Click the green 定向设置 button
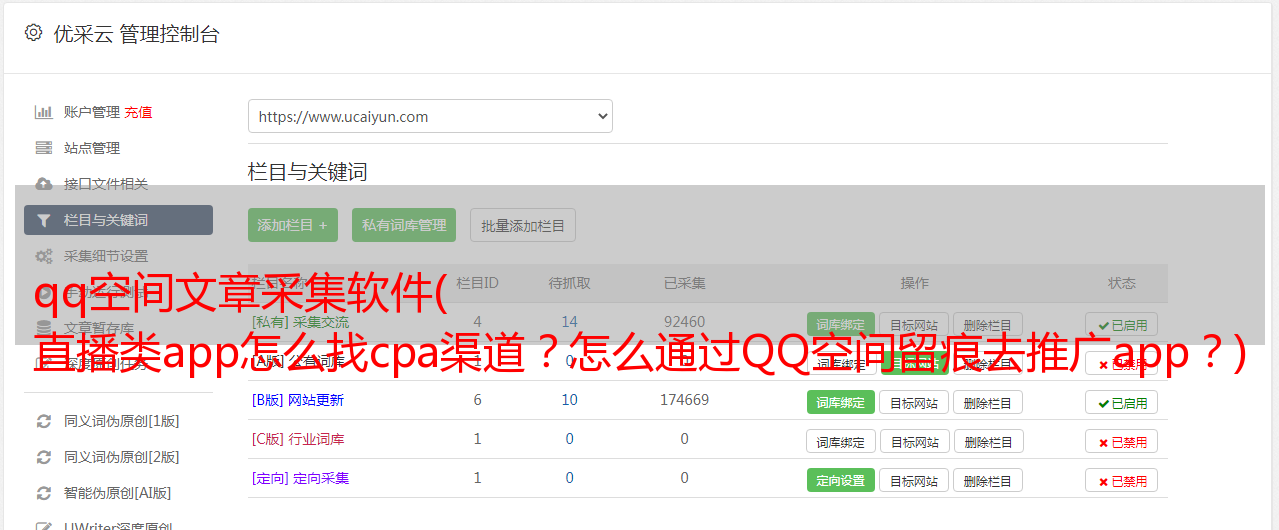The height and width of the screenshot is (530, 1279). pos(841,480)
